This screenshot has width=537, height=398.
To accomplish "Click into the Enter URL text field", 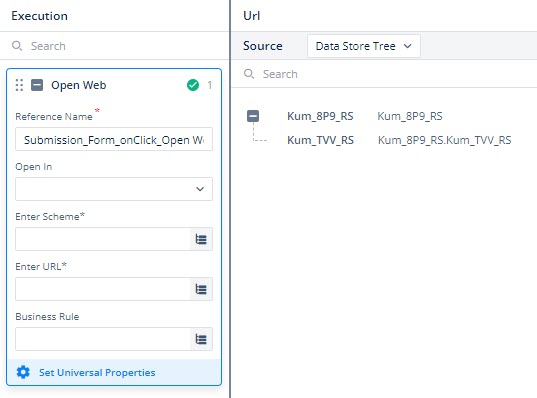I will (x=103, y=289).
